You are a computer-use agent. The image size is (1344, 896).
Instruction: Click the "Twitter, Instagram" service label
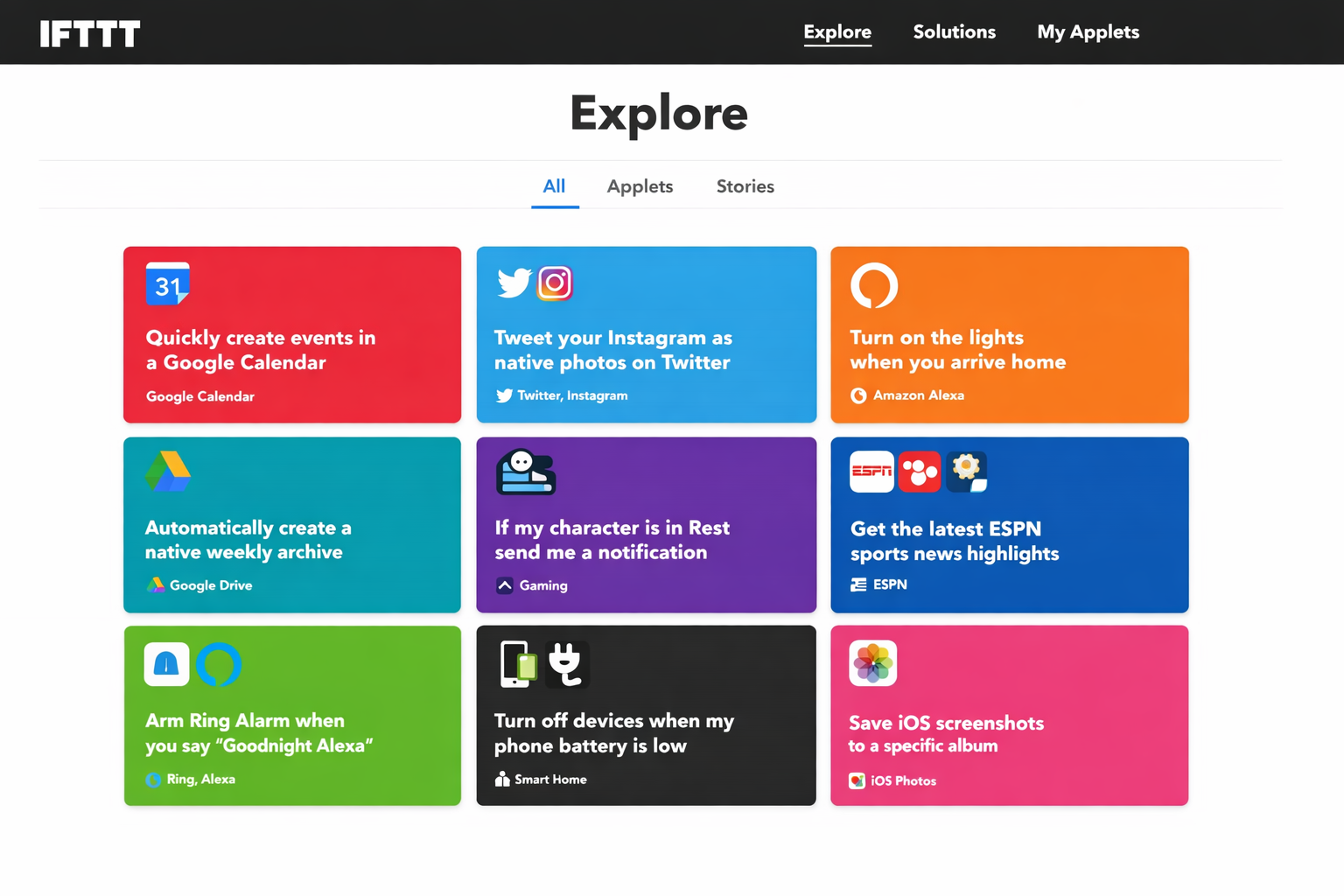click(x=572, y=395)
